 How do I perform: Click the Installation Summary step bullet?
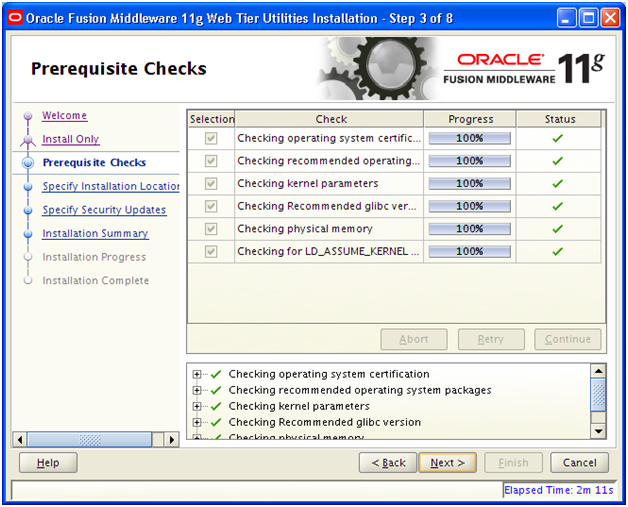[28, 233]
